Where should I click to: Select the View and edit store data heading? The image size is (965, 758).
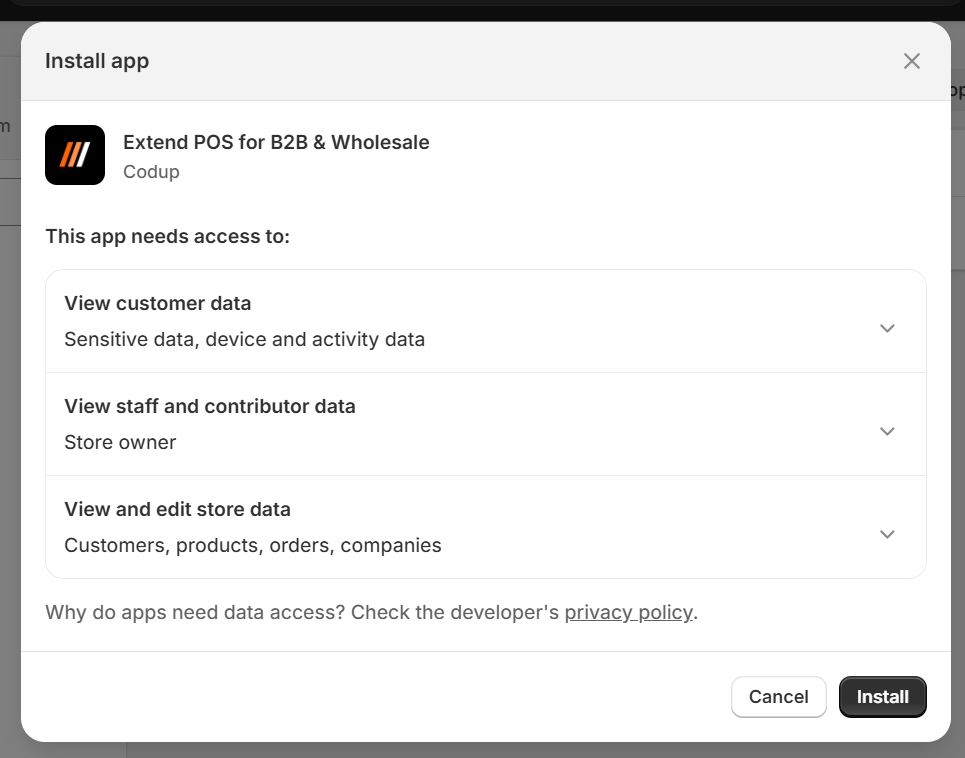point(177,509)
